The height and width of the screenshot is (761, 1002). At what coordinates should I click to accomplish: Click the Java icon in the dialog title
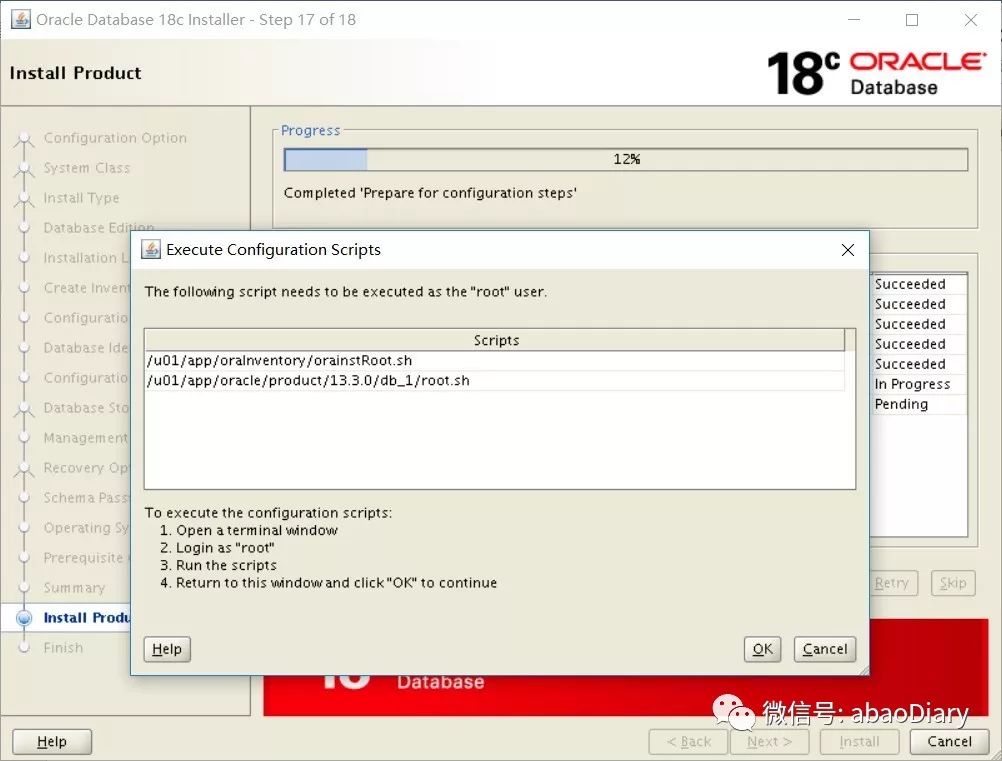(x=151, y=249)
